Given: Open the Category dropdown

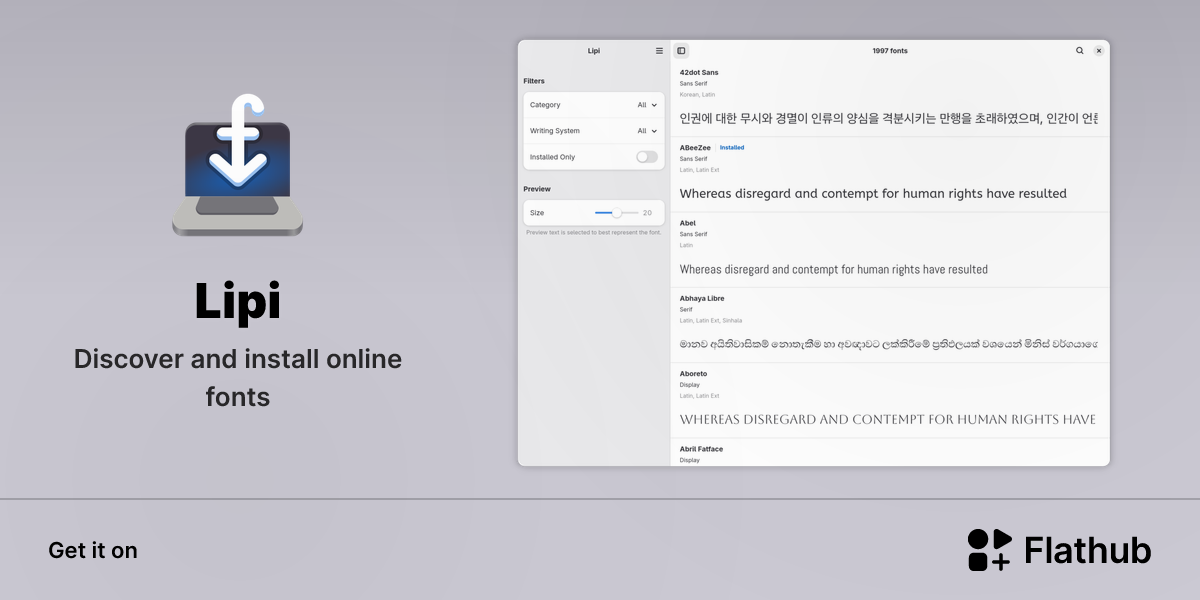Looking at the screenshot, I should (x=594, y=105).
